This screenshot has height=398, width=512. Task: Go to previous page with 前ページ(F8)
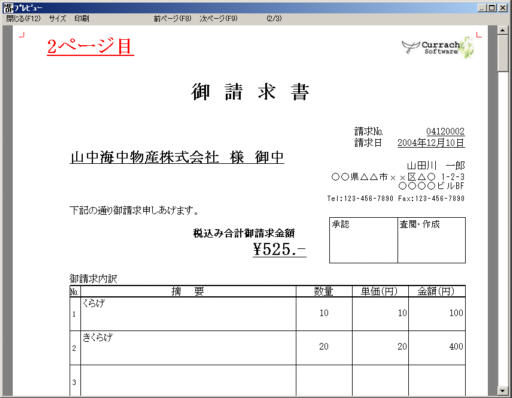[x=172, y=19]
